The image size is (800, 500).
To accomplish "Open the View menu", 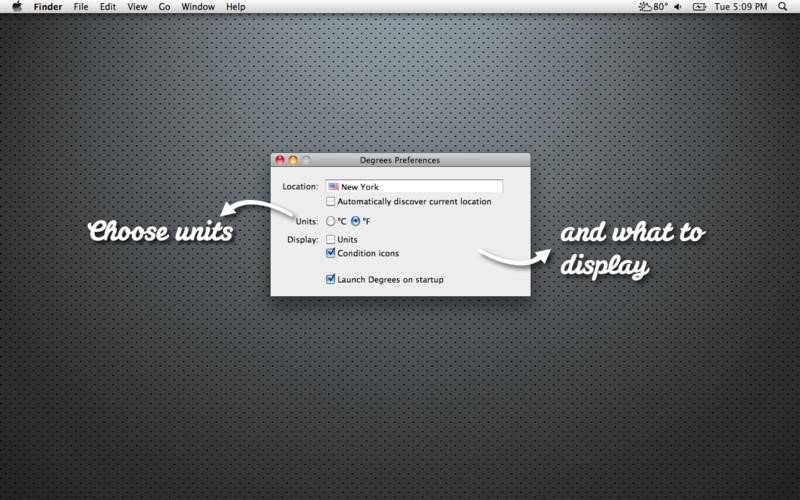I will 137,7.
